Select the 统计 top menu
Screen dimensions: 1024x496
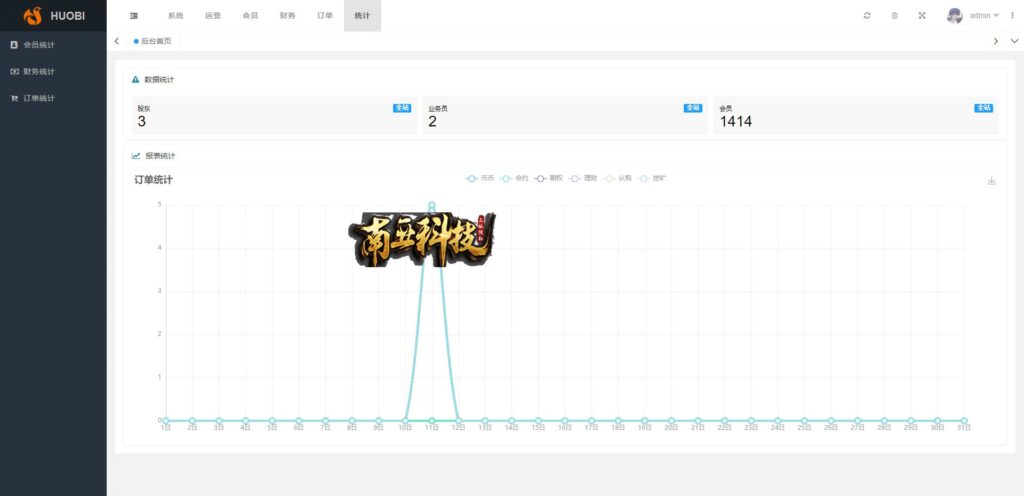(362, 16)
